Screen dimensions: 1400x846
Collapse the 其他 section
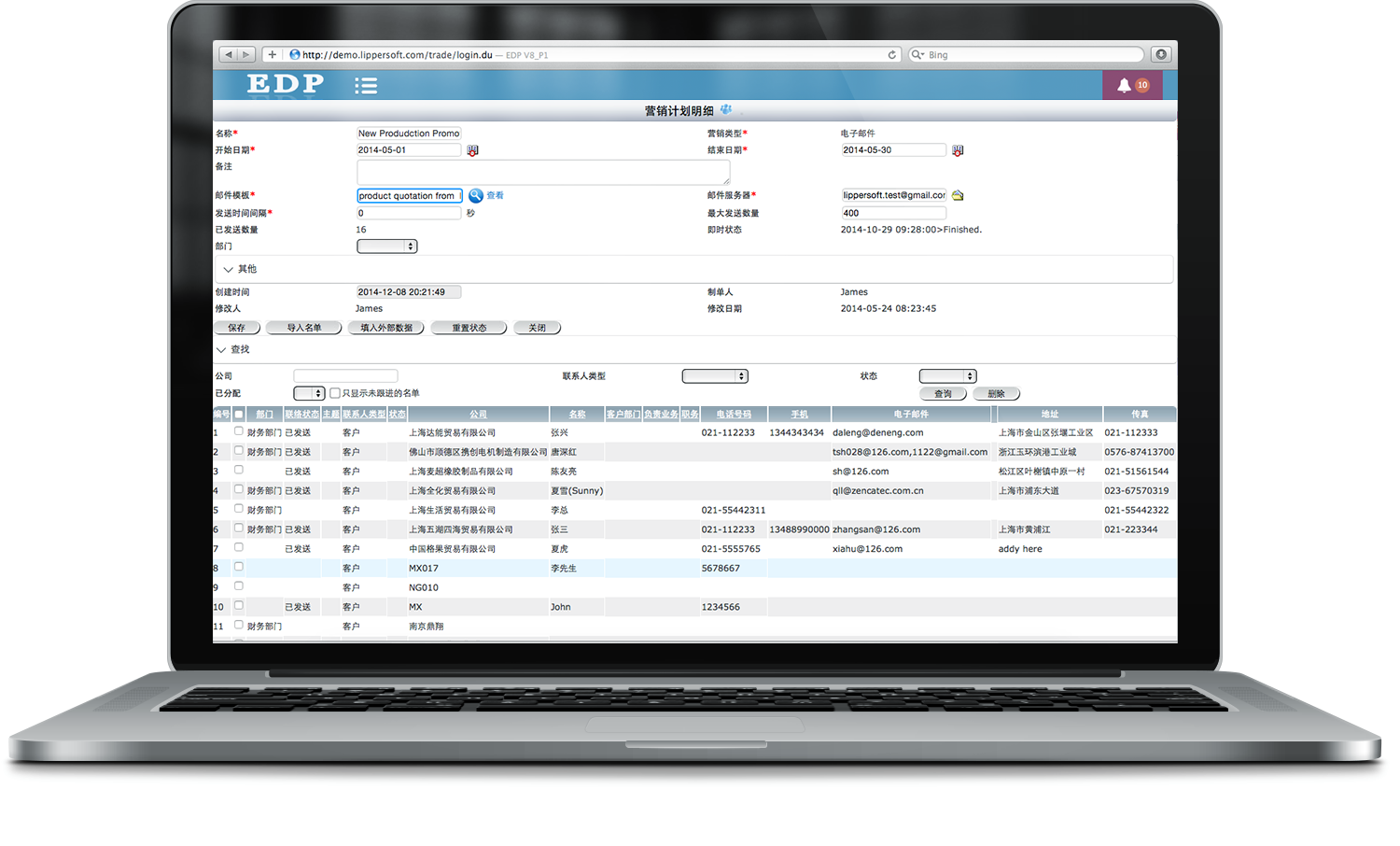(x=229, y=269)
